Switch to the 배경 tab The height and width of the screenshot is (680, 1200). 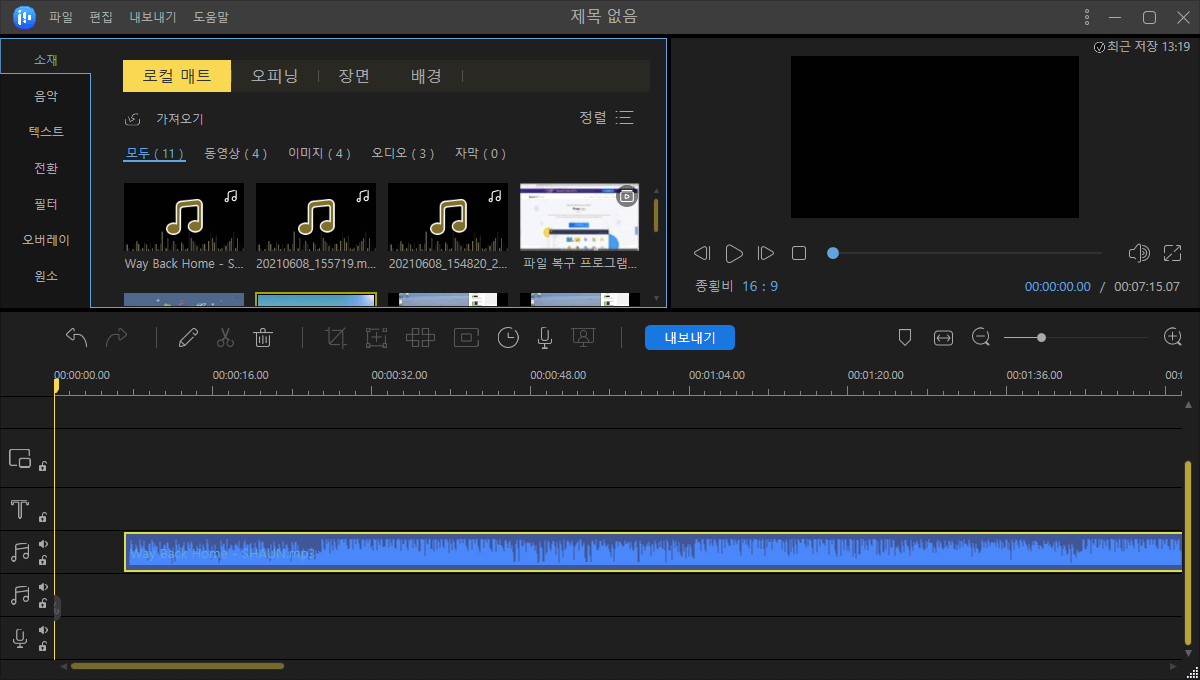pos(426,75)
